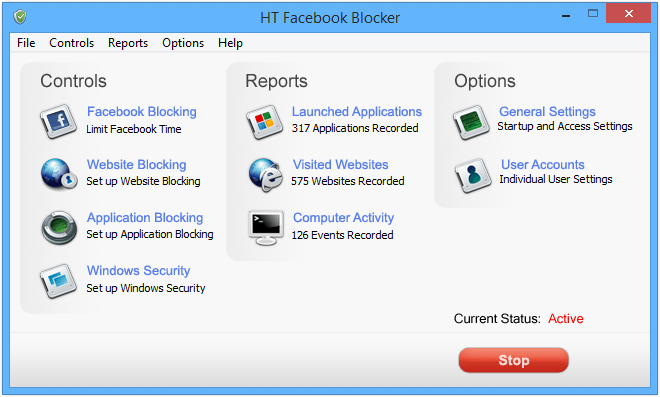Open the Visited Websites link

tap(341, 165)
